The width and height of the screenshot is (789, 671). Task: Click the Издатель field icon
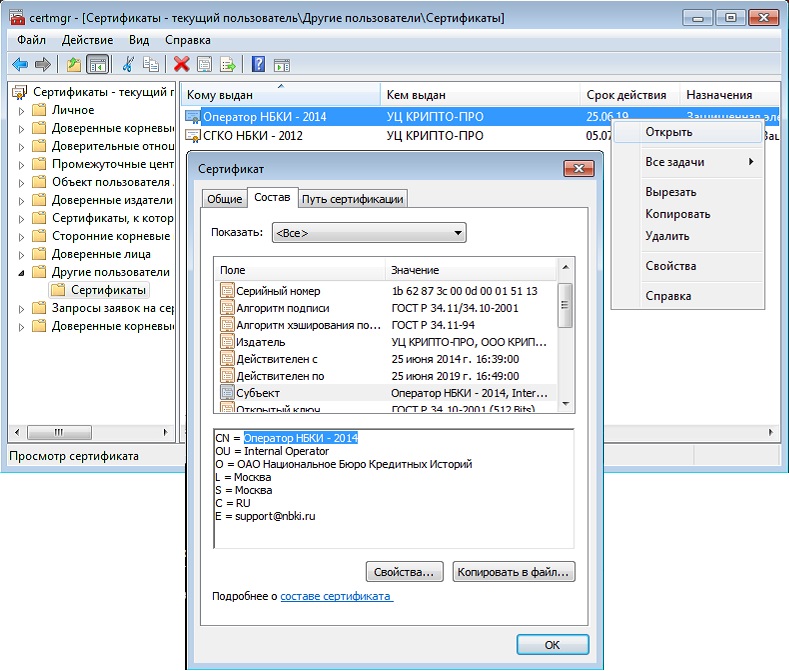coord(227,342)
